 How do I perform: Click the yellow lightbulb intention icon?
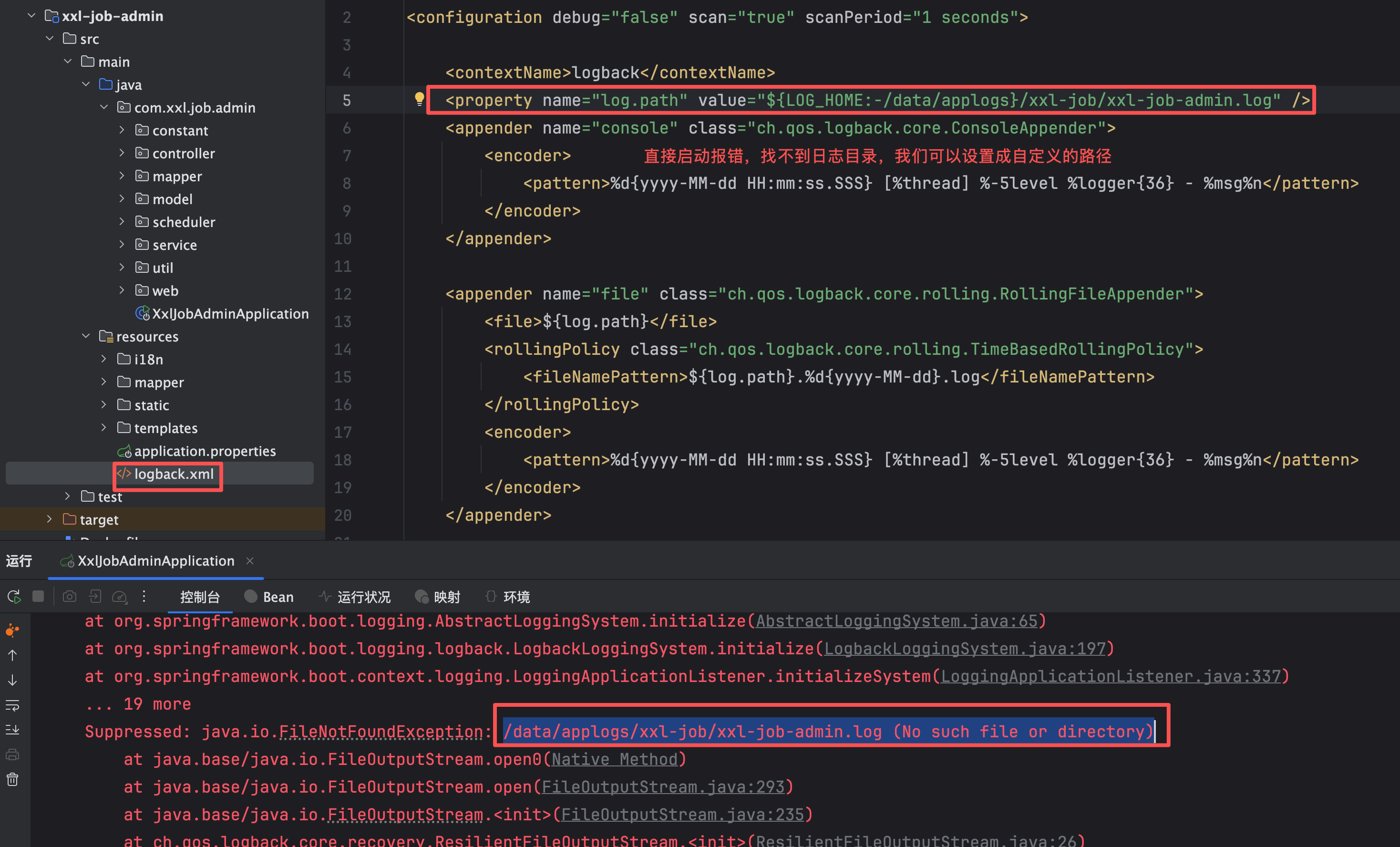[419, 100]
